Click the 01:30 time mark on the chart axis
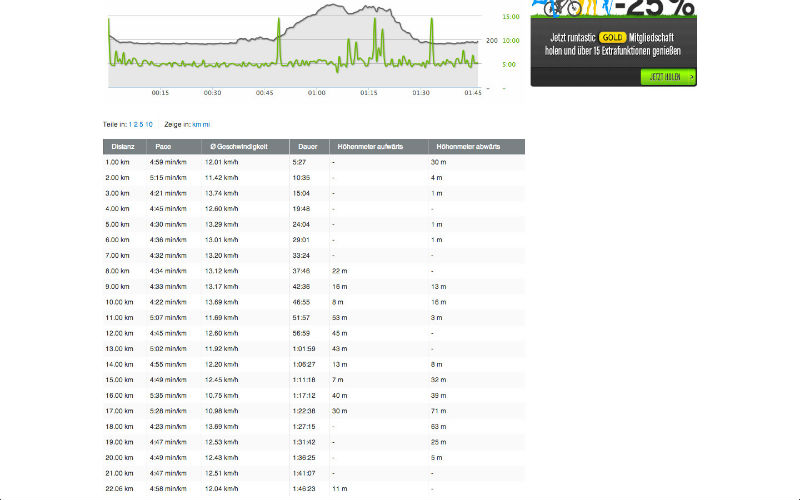Screen dimensions: 800x500 coord(421,93)
